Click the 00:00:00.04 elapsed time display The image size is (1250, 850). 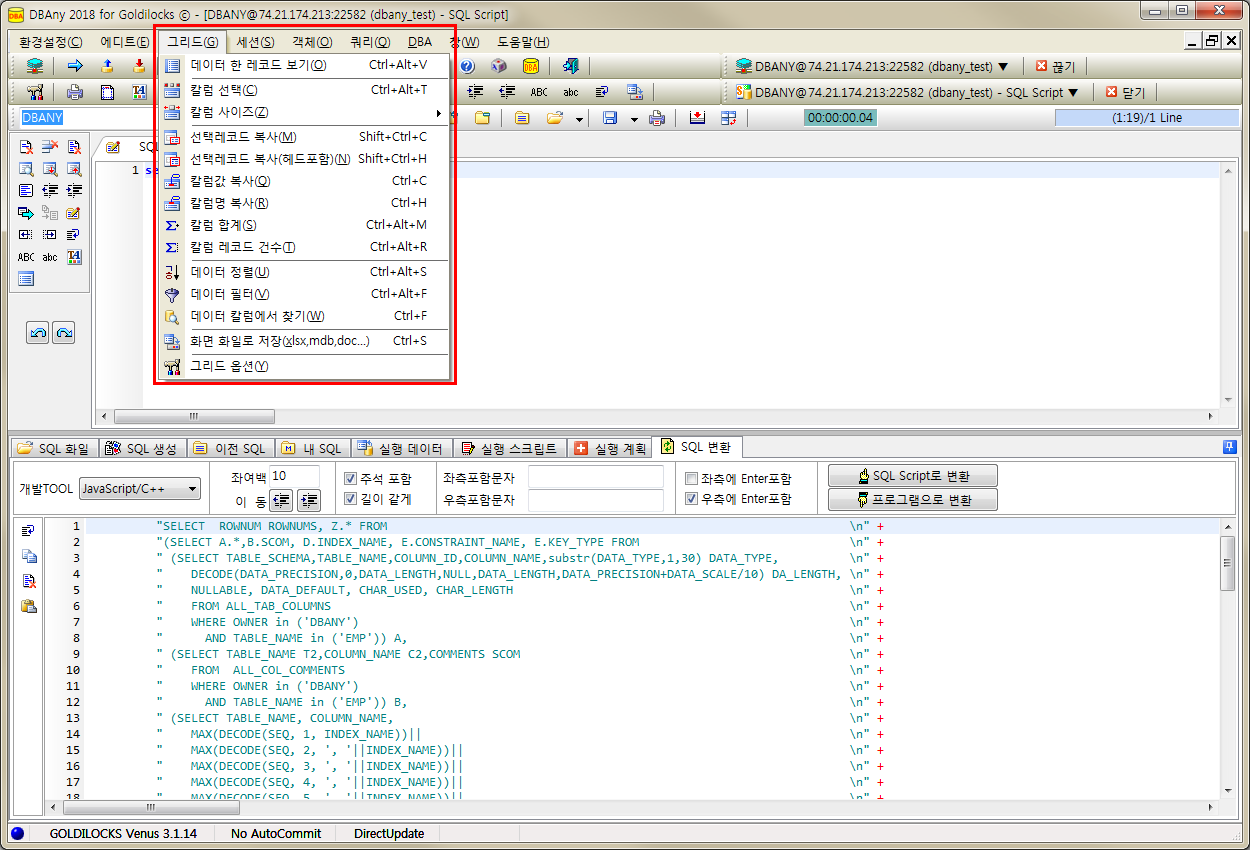click(x=839, y=118)
